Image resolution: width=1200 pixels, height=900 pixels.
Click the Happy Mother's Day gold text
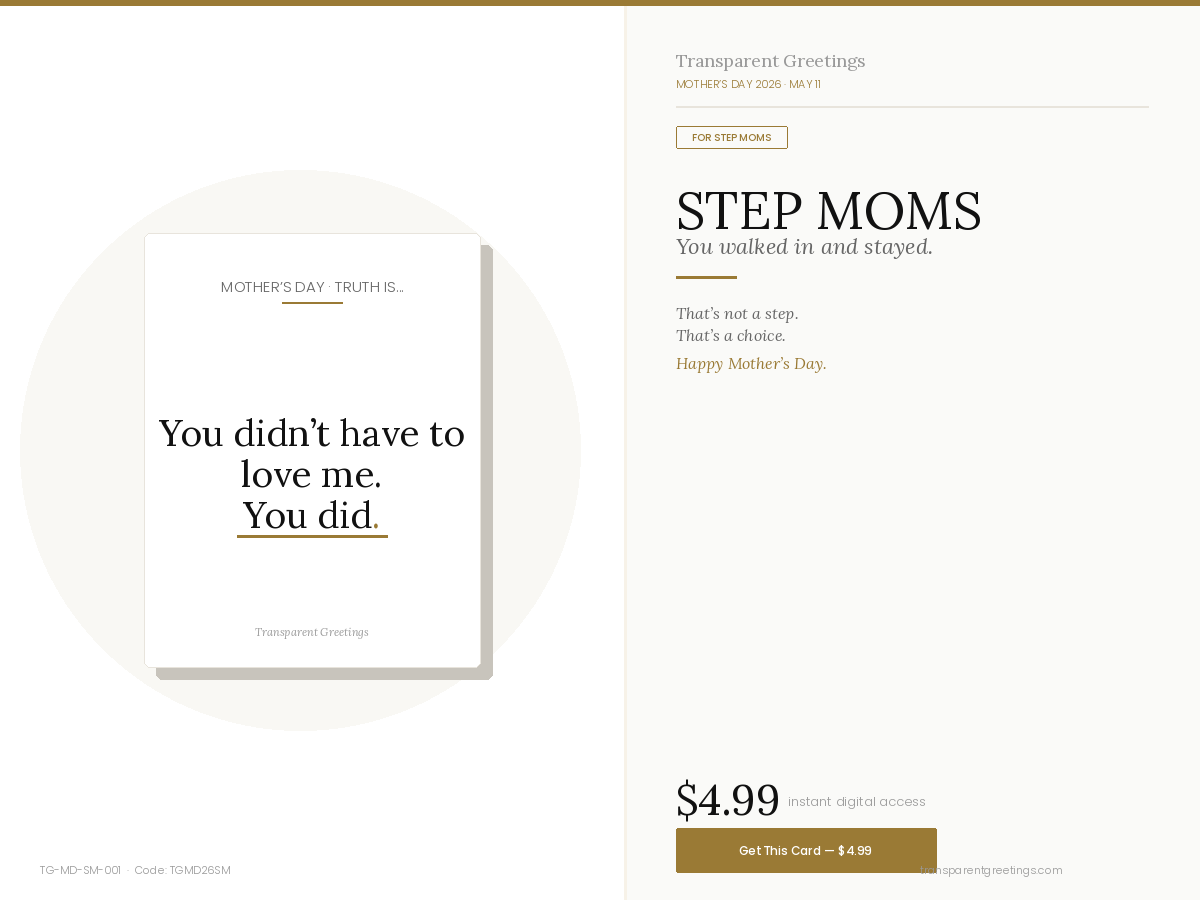[x=751, y=363]
